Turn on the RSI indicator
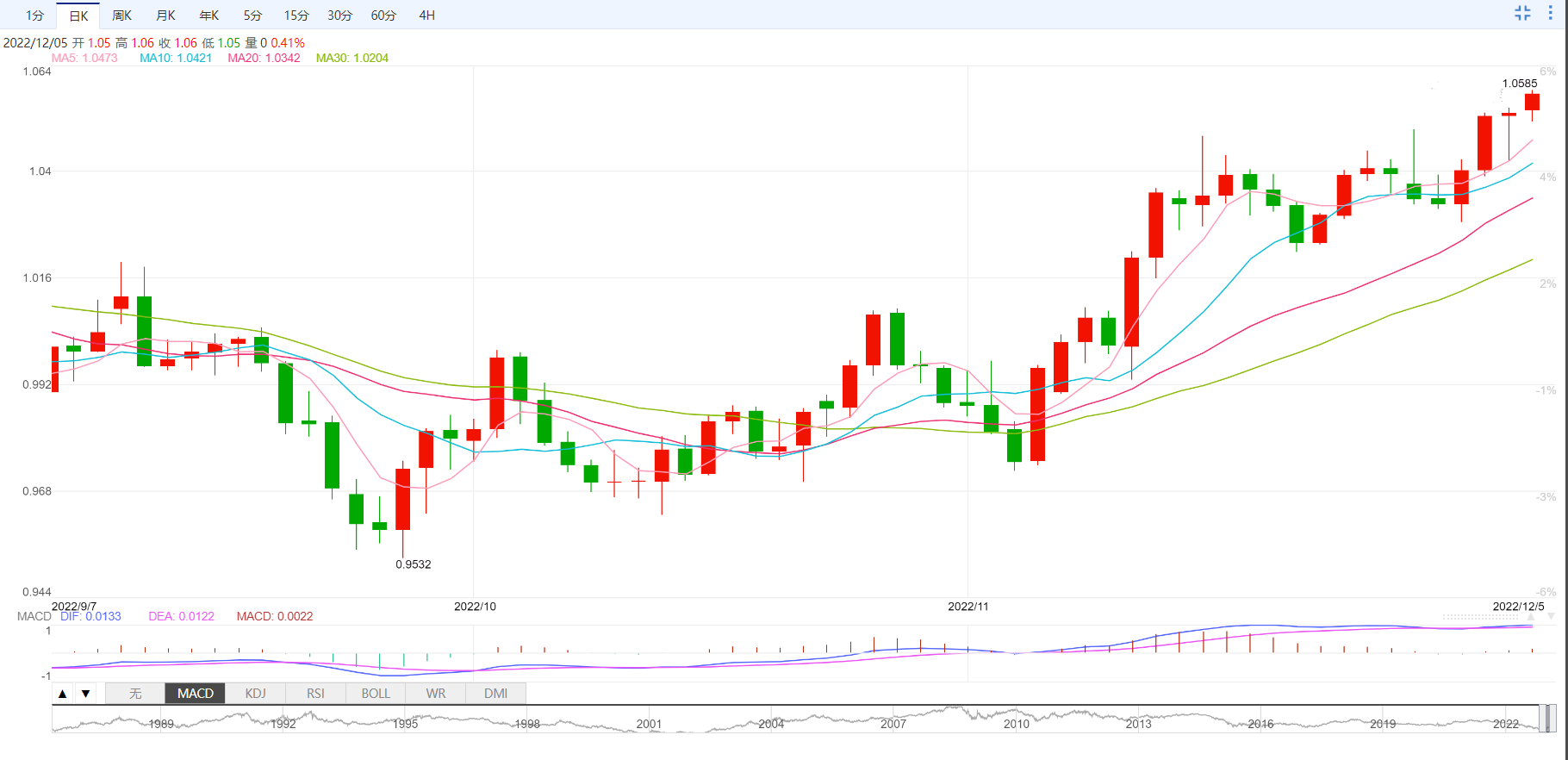The image size is (1568, 760). pyautogui.click(x=315, y=694)
